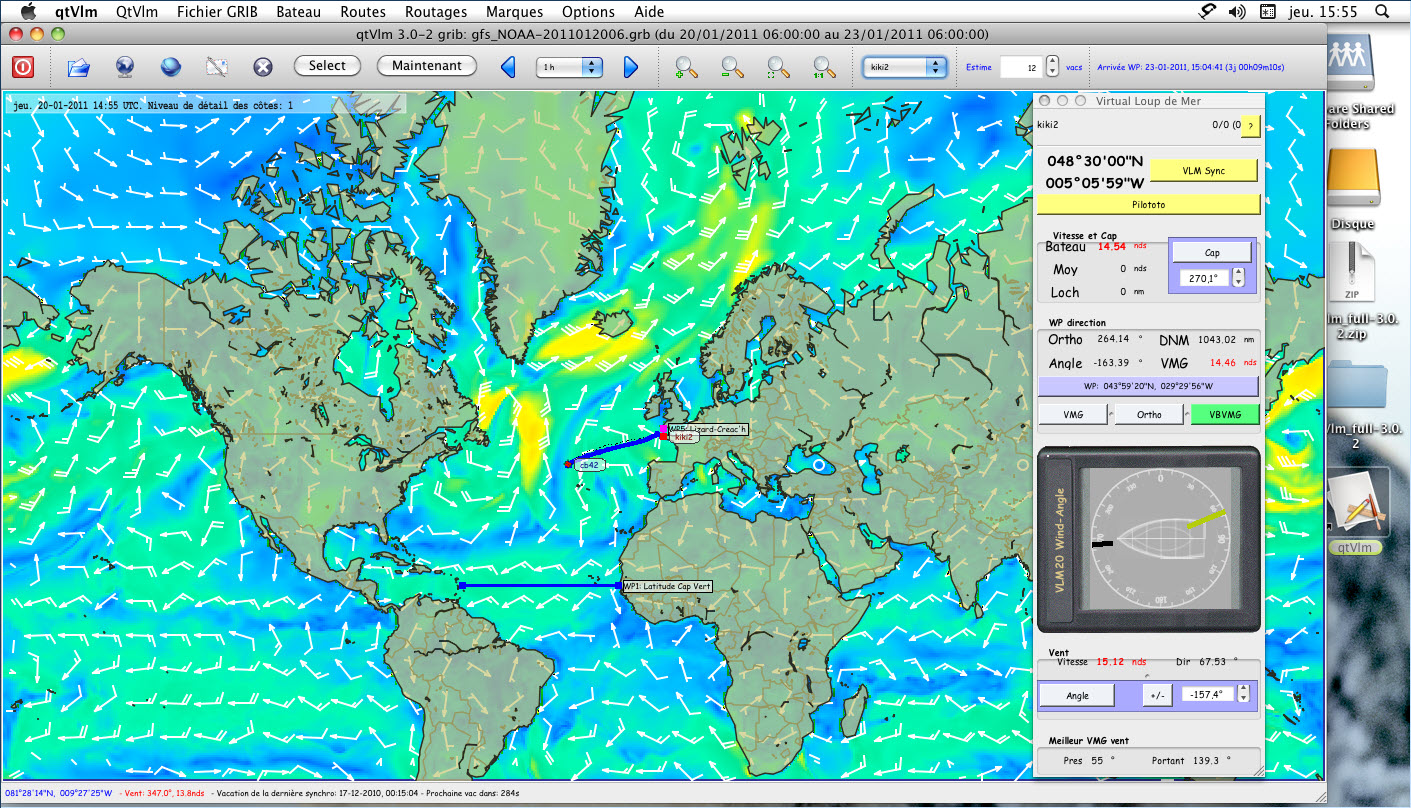Select the green VBVMG mode button
This screenshot has height=808, width=1411.
[x=1225, y=414]
